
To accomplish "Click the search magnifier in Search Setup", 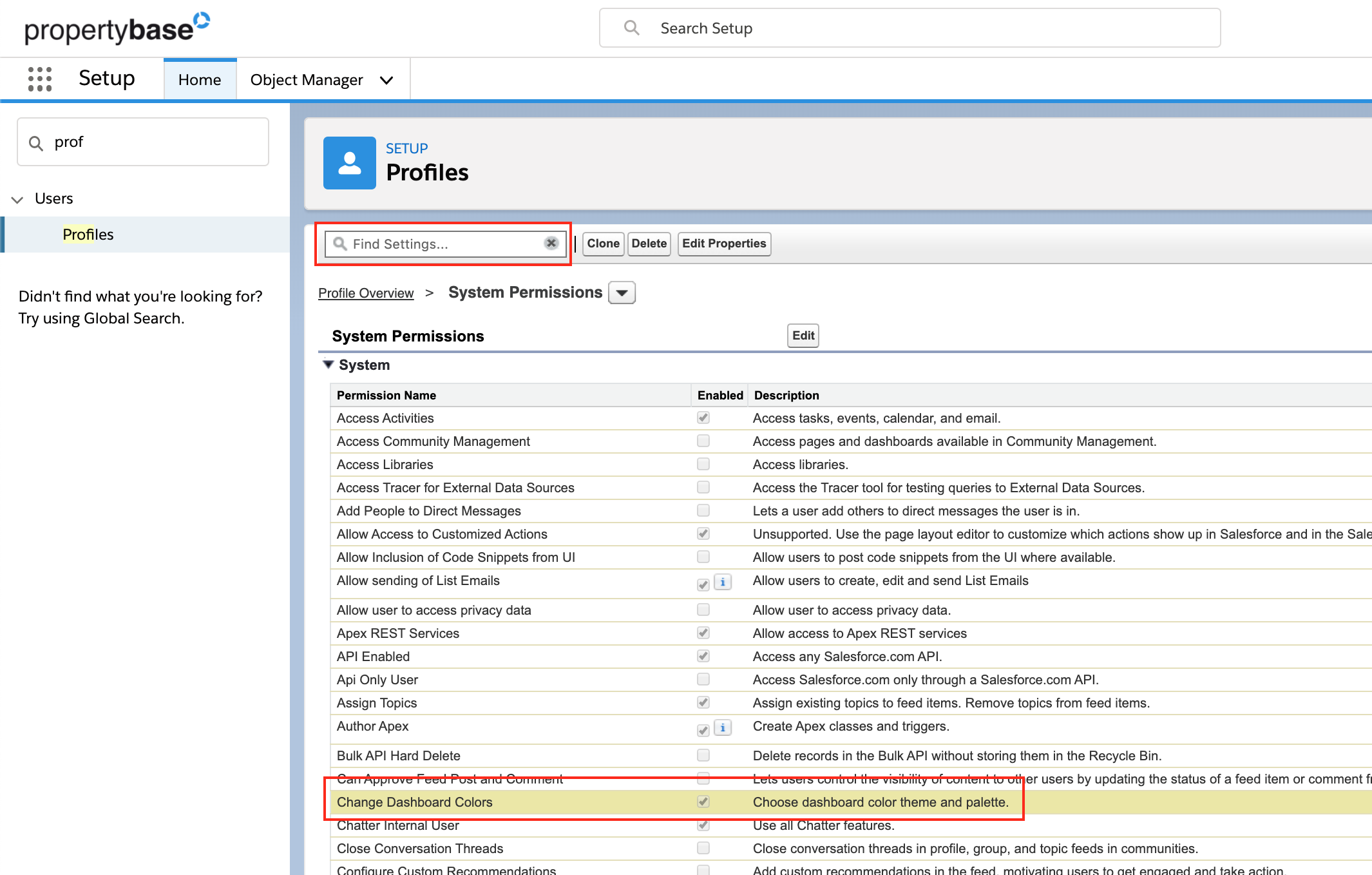I will click(631, 28).
